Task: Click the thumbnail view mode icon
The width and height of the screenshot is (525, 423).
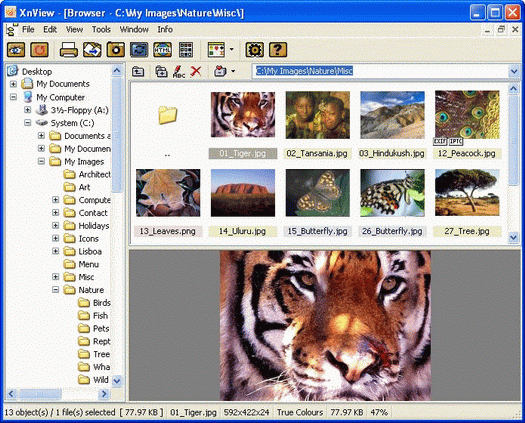Action: click(x=216, y=50)
